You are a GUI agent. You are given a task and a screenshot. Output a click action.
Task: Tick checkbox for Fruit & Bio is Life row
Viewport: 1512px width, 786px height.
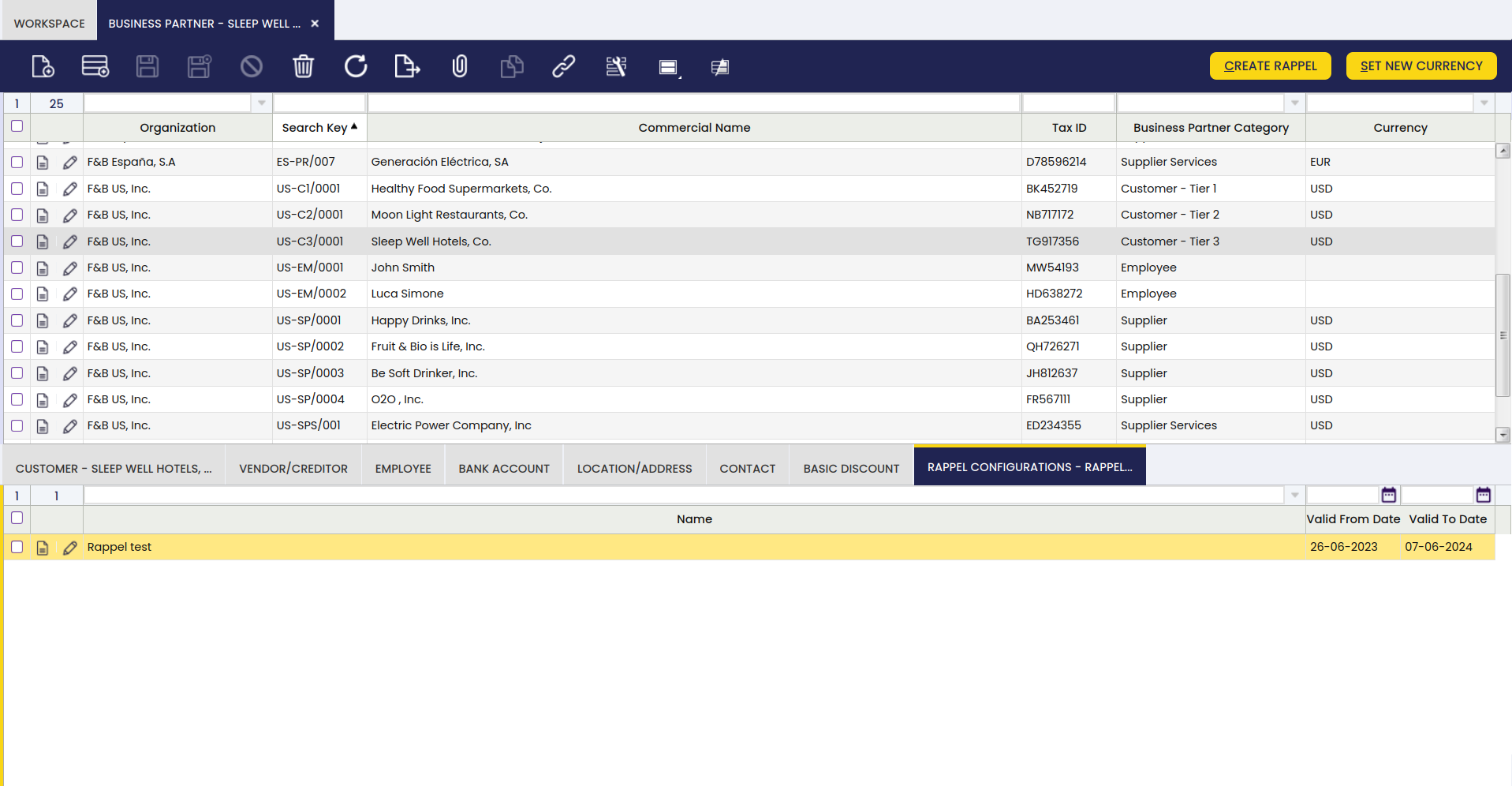[17, 346]
